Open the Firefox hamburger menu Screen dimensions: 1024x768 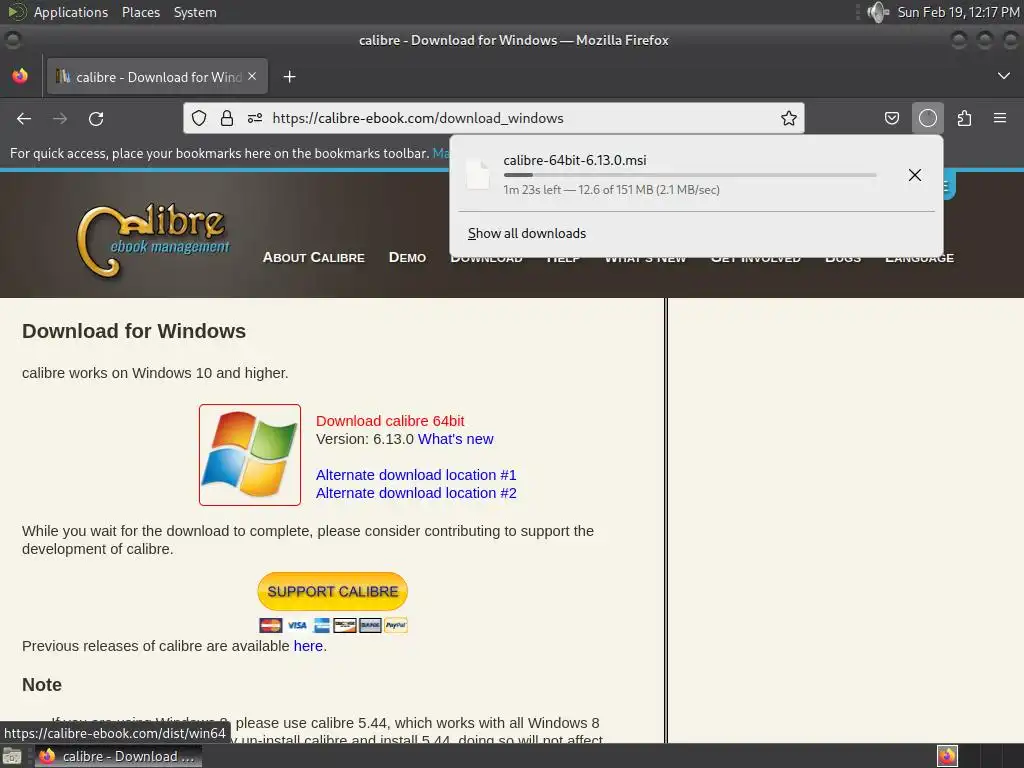click(x=1000, y=118)
